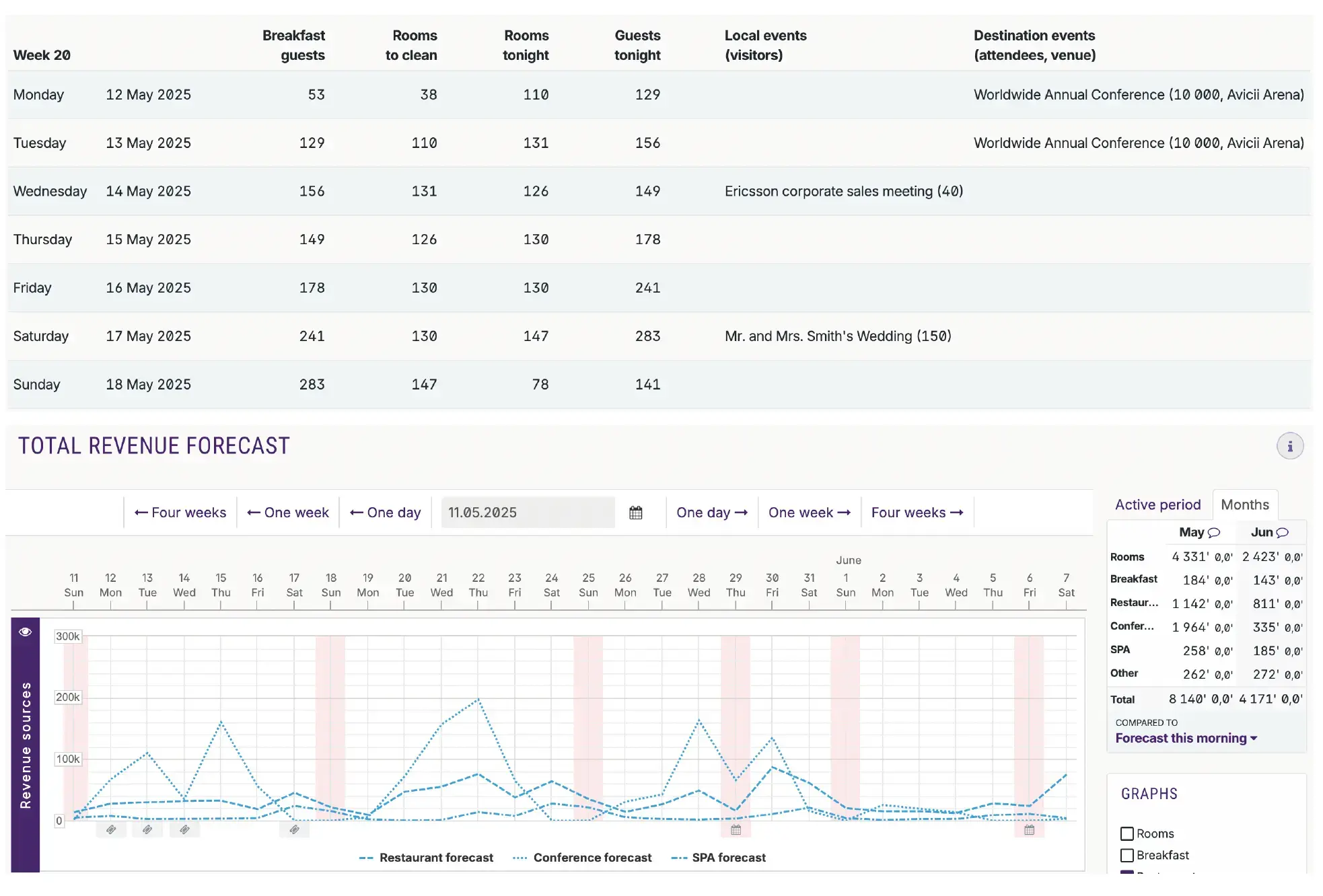
Task: Go back four weeks on the chart
Action: (x=180, y=512)
